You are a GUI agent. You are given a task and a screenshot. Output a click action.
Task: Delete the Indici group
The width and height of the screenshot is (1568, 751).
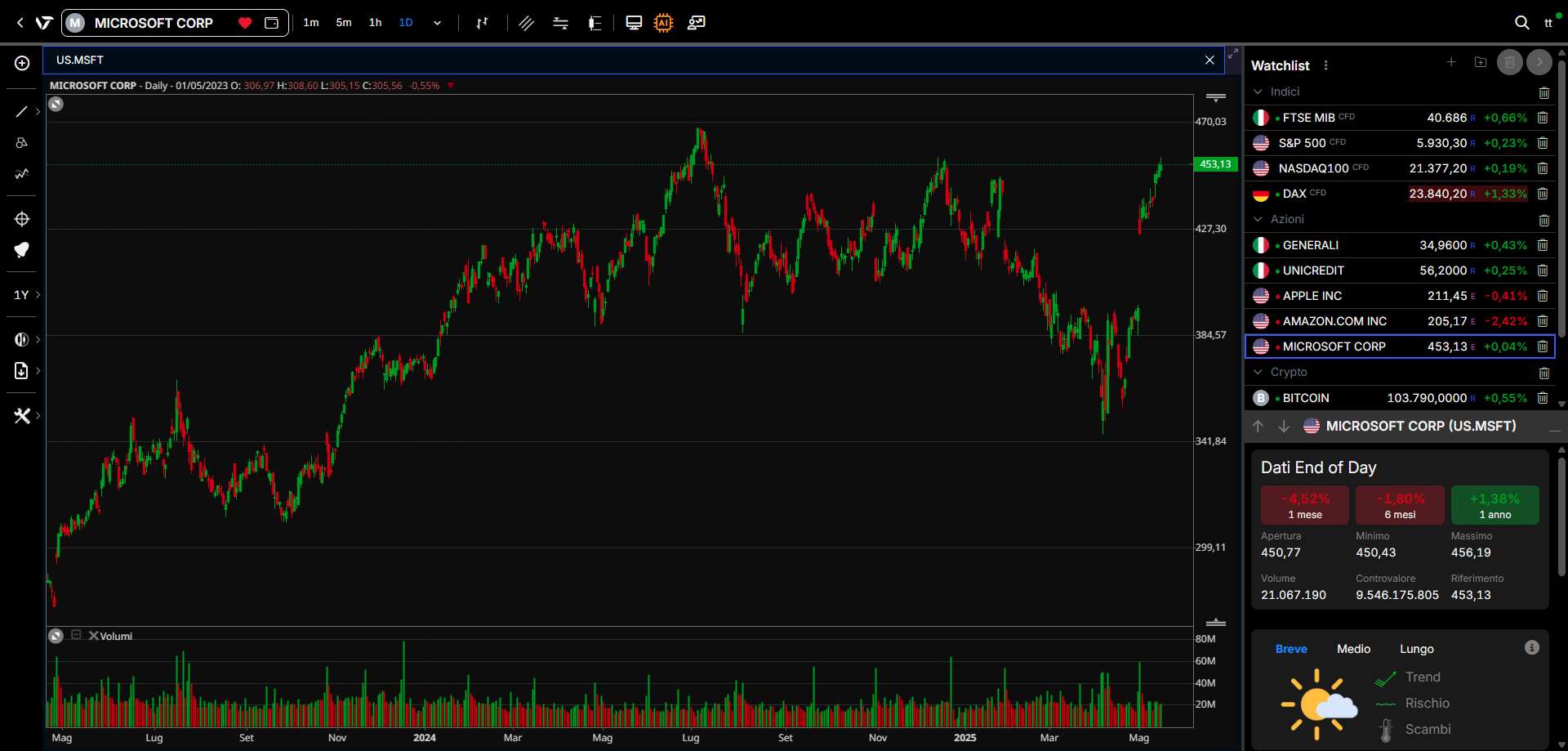point(1543,93)
